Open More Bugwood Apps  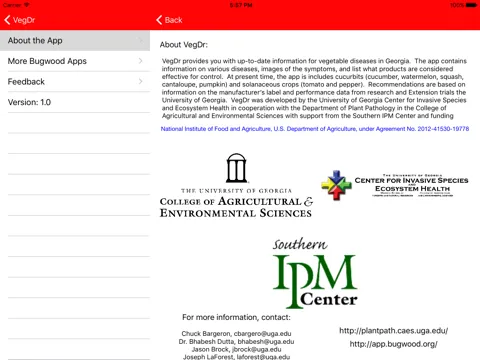tap(75, 61)
